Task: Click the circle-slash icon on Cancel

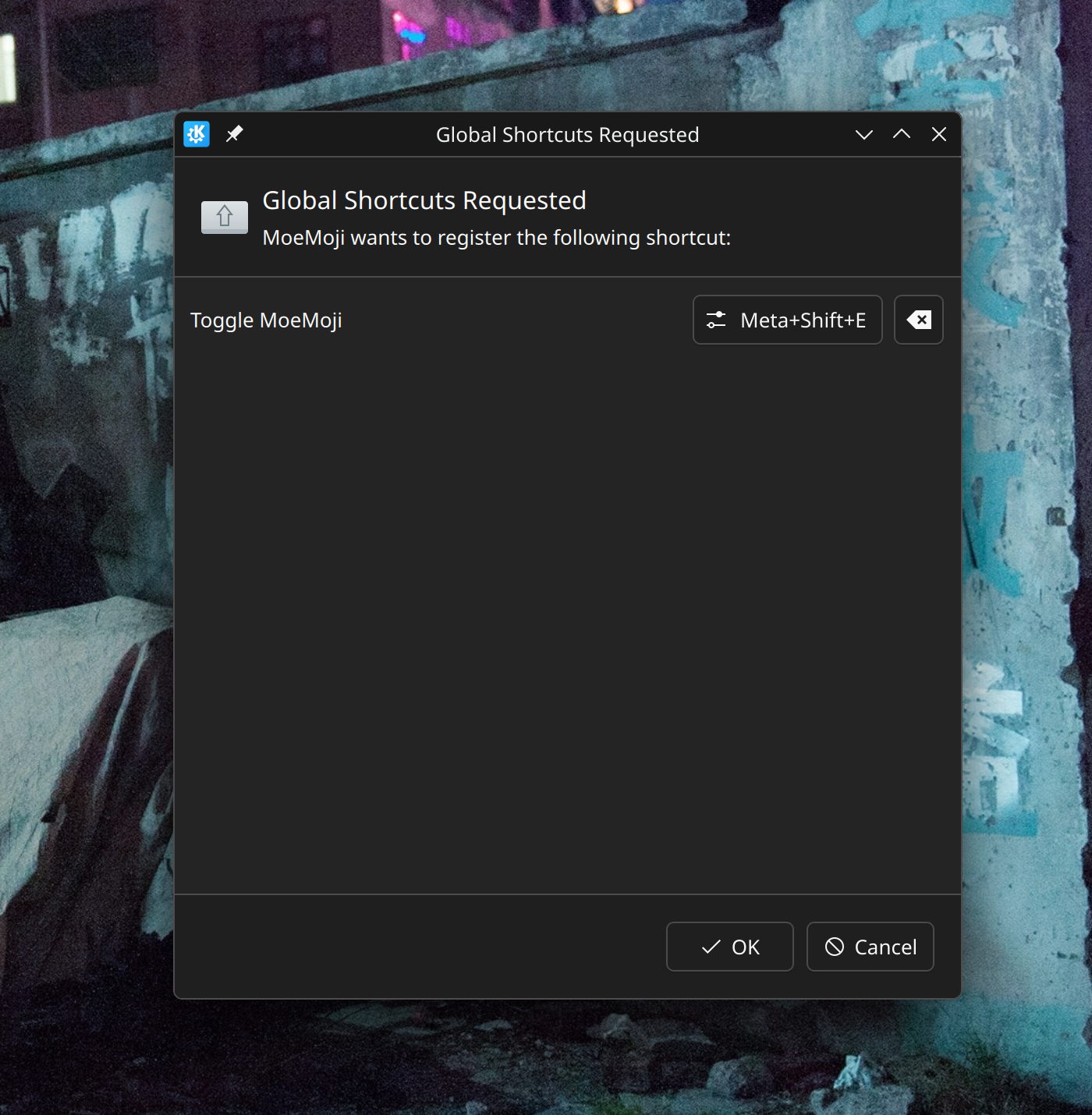Action: click(835, 947)
